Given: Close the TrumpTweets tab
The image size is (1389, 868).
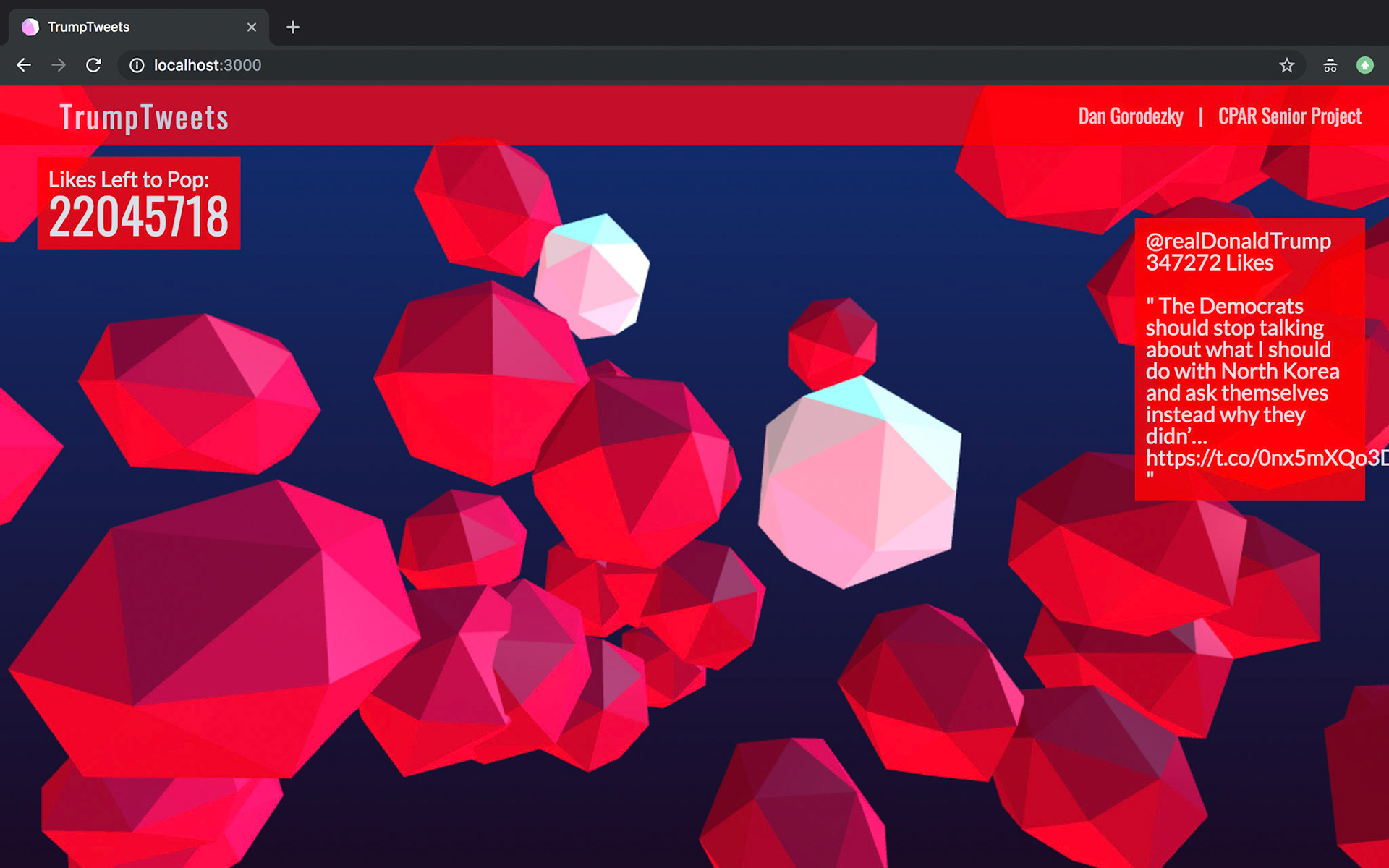Looking at the screenshot, I should (x=251, y=27).
